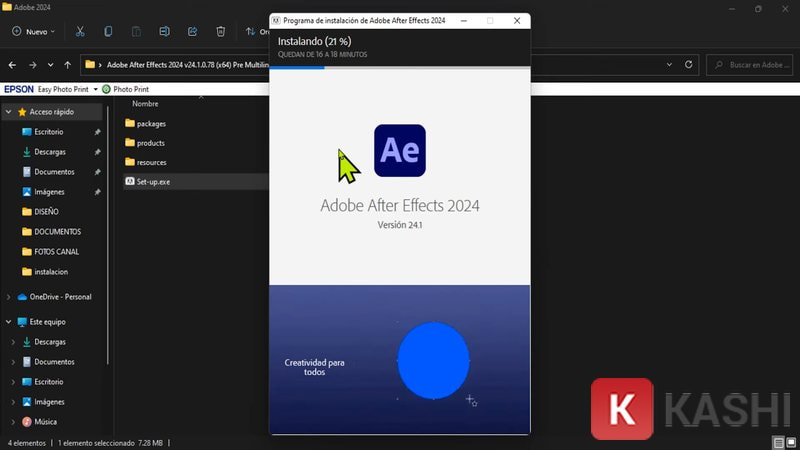Viewport: 800px width, 450px height.
Task: Click the Photo Print toolbar button
Action: (x=125, y=89)
